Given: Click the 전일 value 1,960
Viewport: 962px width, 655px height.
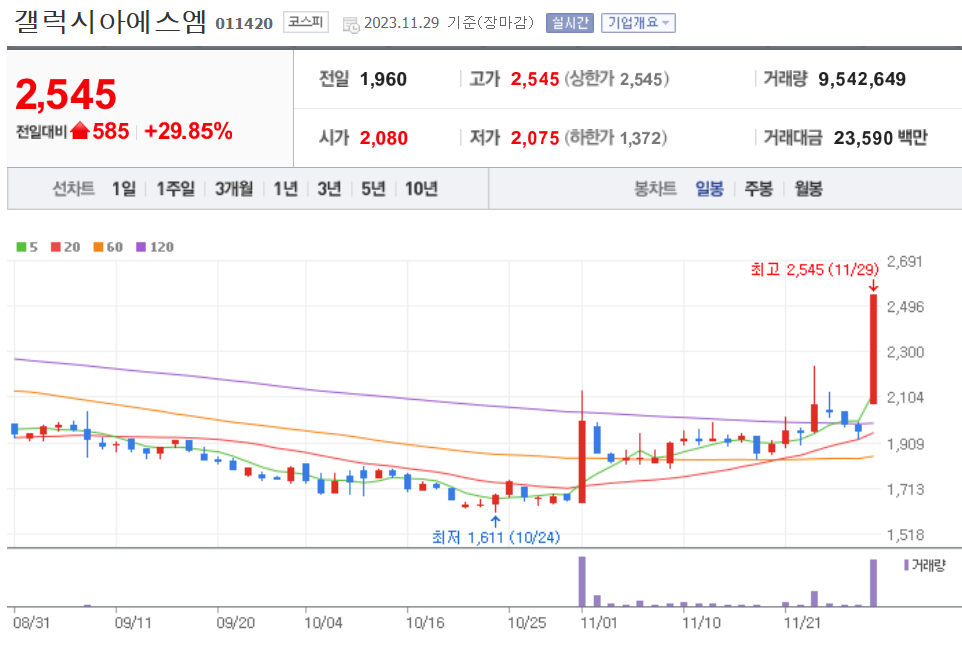Looking at the screenshot, I should pos(383,79).
